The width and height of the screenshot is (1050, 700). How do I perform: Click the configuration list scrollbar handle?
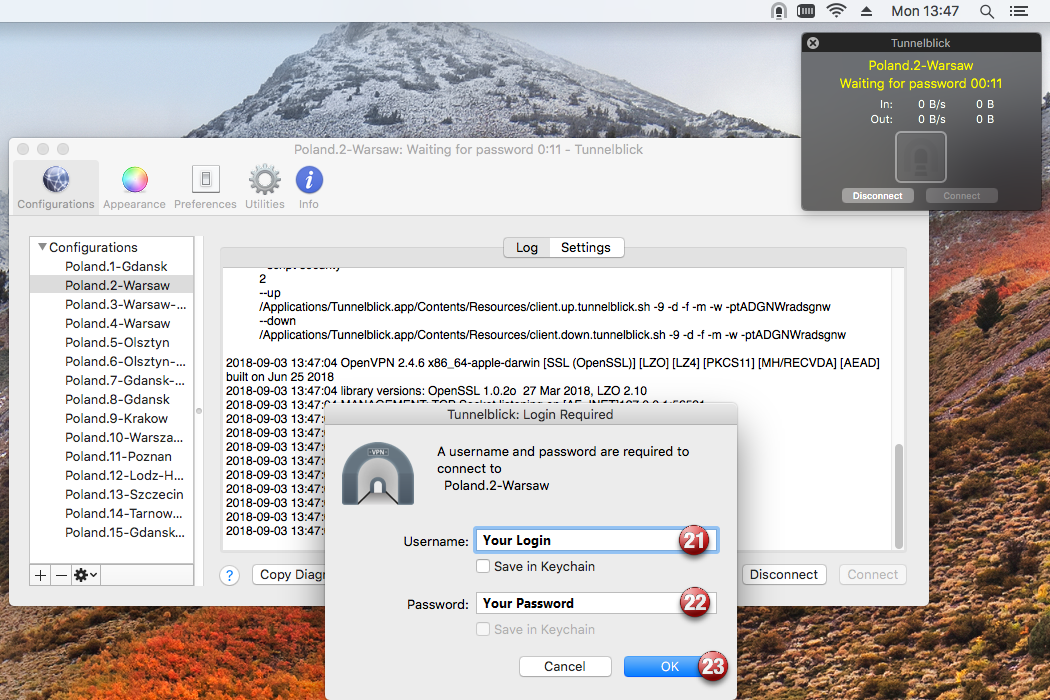pos(198,411)
